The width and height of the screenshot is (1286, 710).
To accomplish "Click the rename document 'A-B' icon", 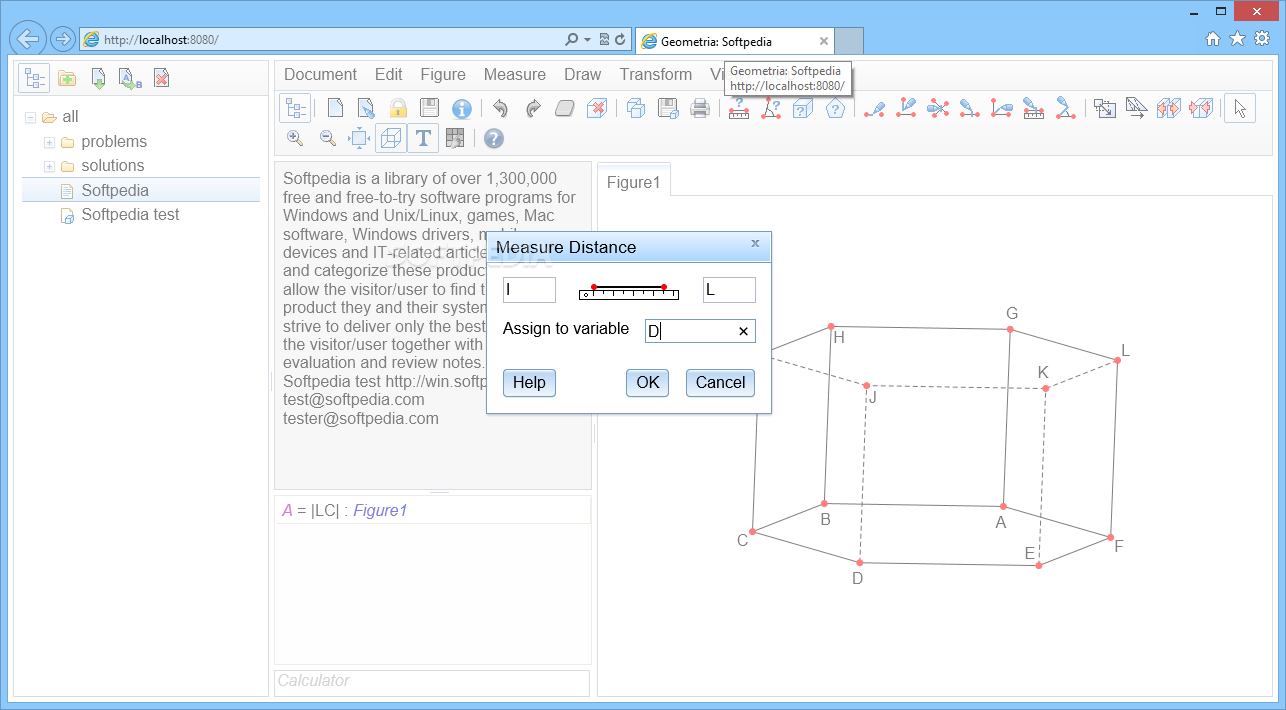I will click(x=130, y=78).
